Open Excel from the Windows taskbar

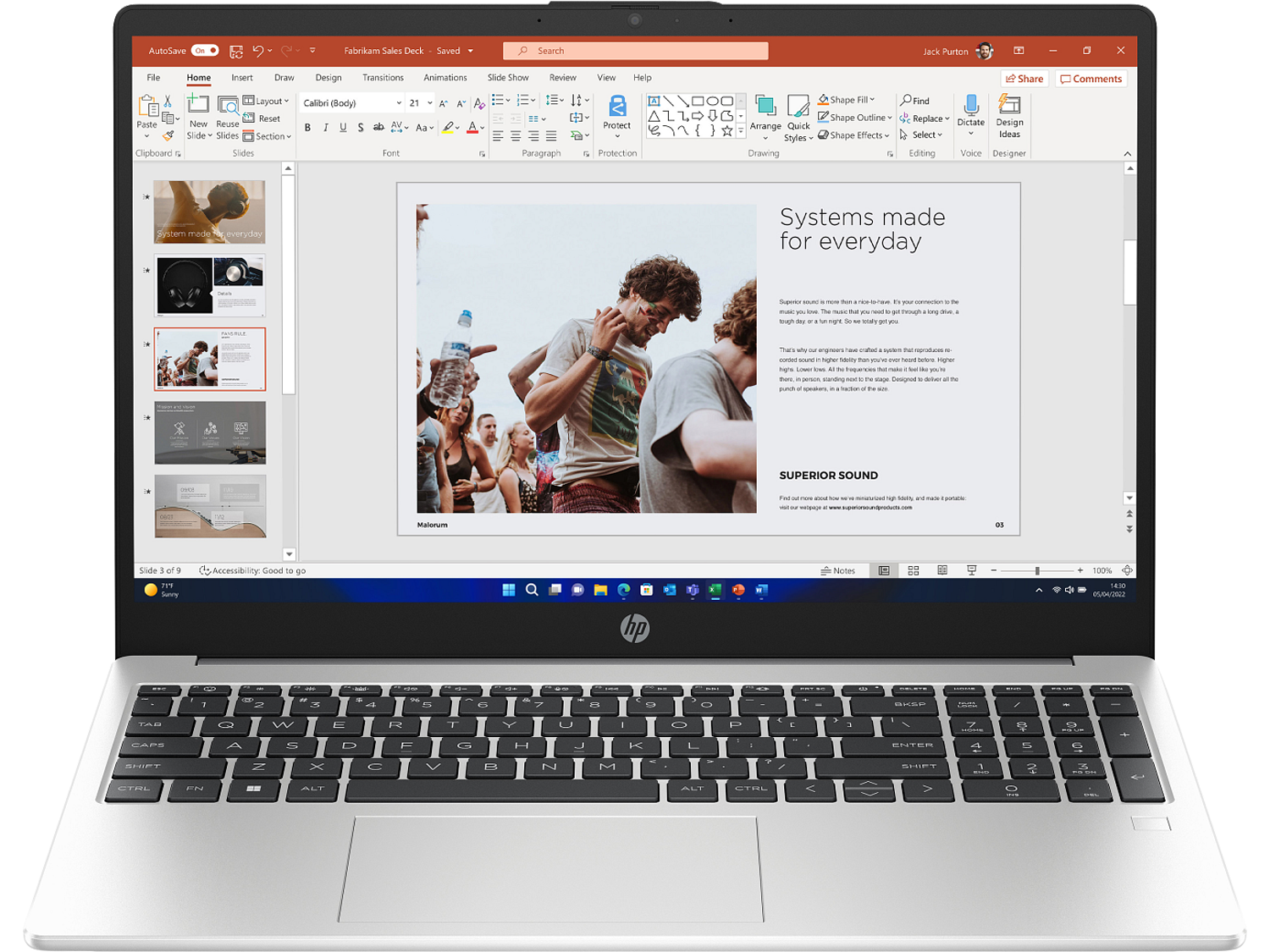(715, 590)
